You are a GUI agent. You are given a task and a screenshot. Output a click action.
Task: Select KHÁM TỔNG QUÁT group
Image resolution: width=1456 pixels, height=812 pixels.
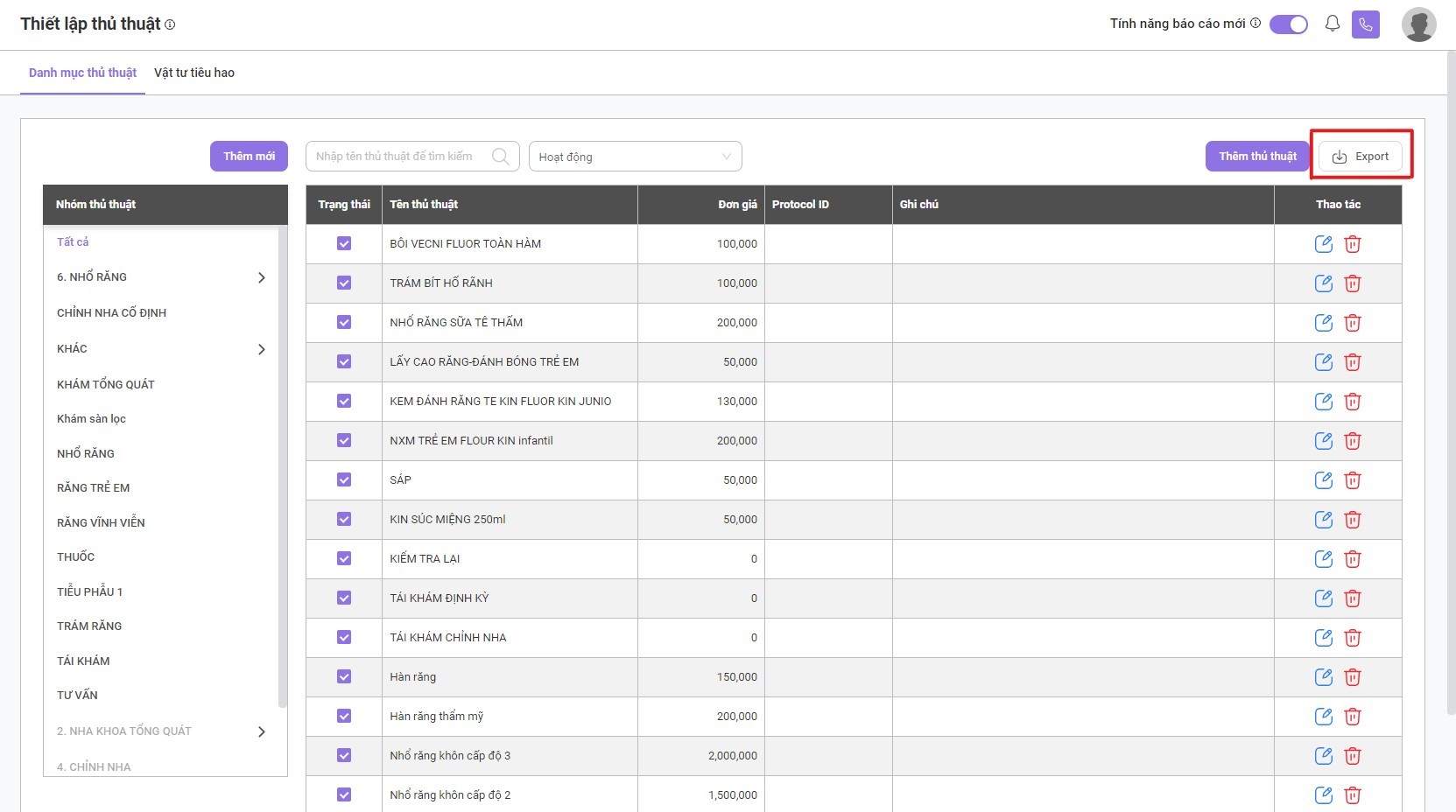pos(106,385)
